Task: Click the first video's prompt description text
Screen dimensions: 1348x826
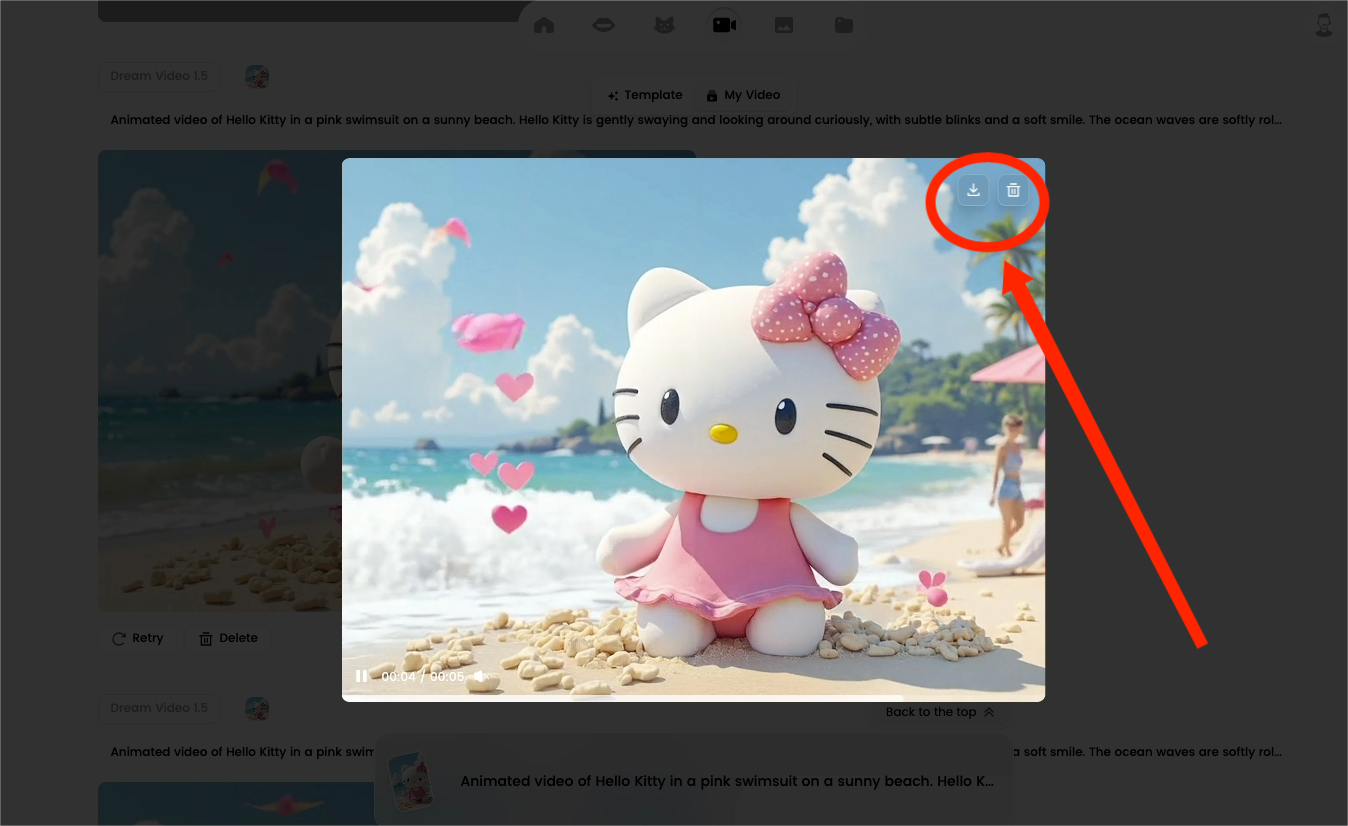Action: click(x=696, y=120)
